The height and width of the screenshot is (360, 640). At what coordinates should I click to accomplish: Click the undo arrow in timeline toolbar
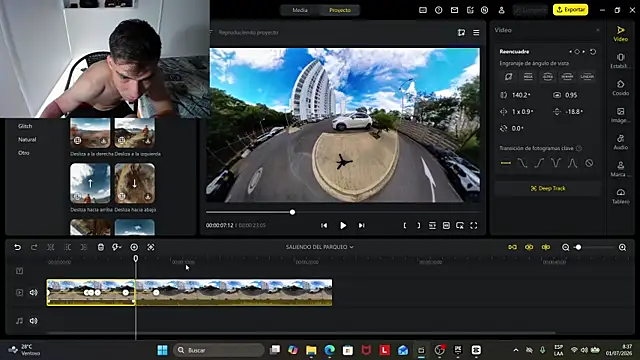point(18,247)
